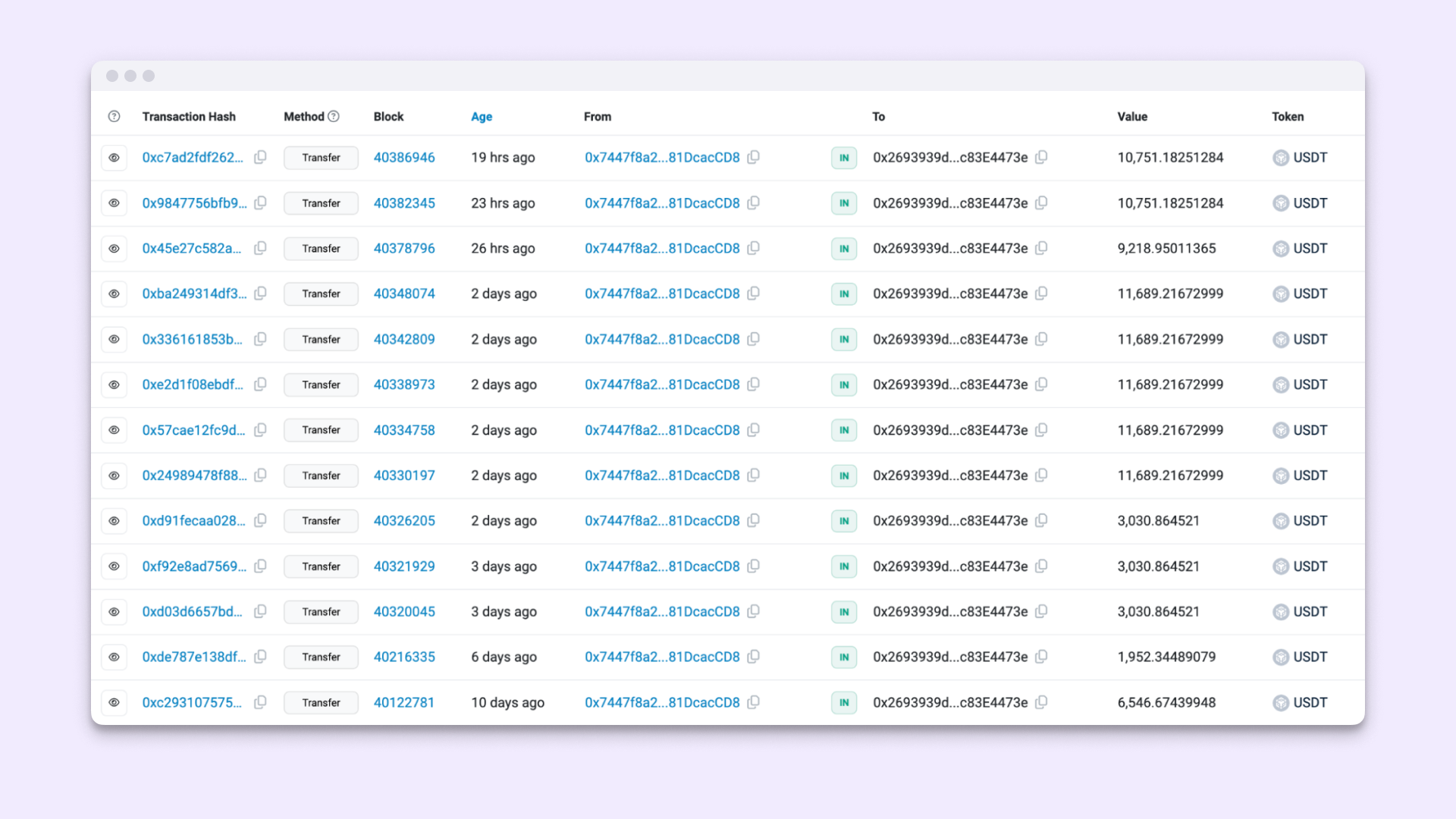Copy address for 0x7447f8a2...81DcacCD8 sender
The height and width of the screenshot is (819, 1456).
756,158
